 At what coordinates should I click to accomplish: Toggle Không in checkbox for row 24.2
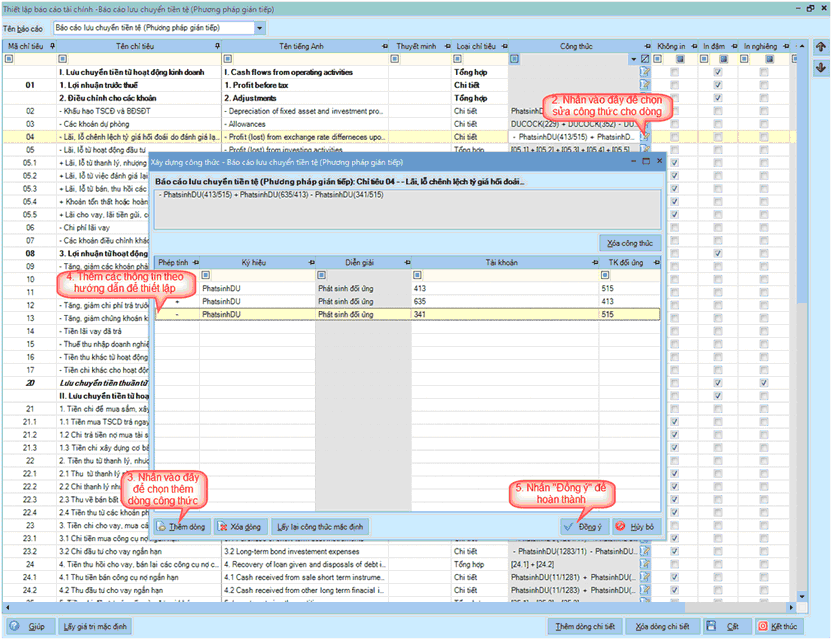[x=674, y=590]
